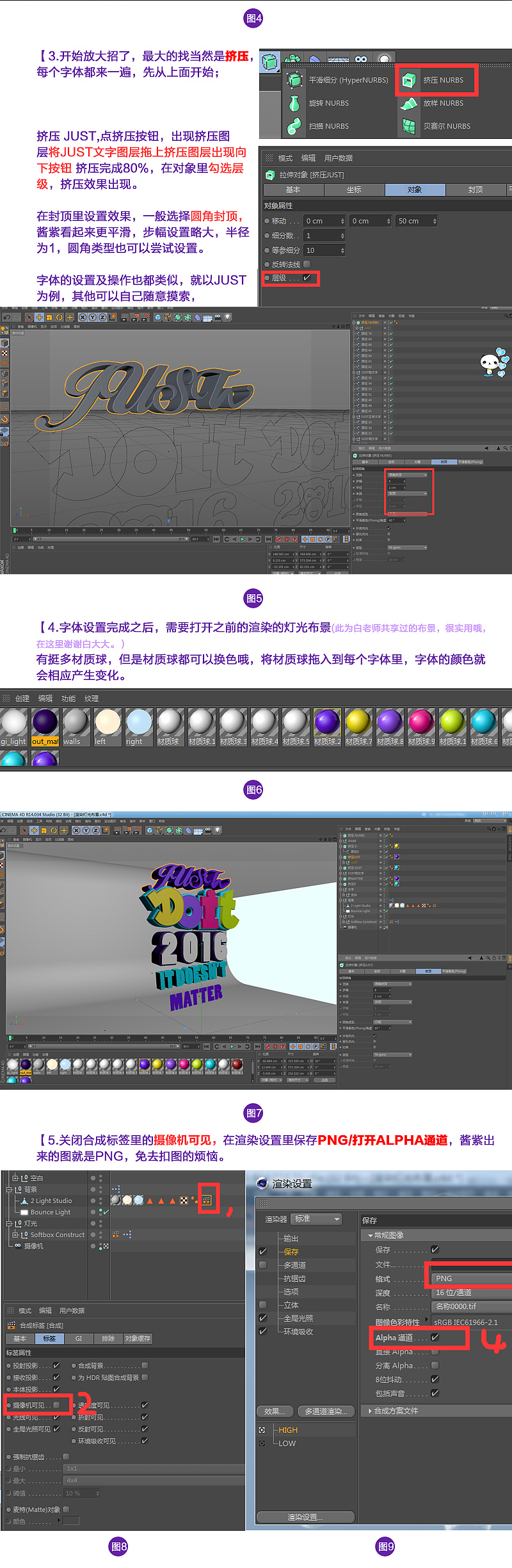This screenshot has width=512, height=1568.
Task: Expand the 合成方案文件 section
Action: [x=369, y=1410]
